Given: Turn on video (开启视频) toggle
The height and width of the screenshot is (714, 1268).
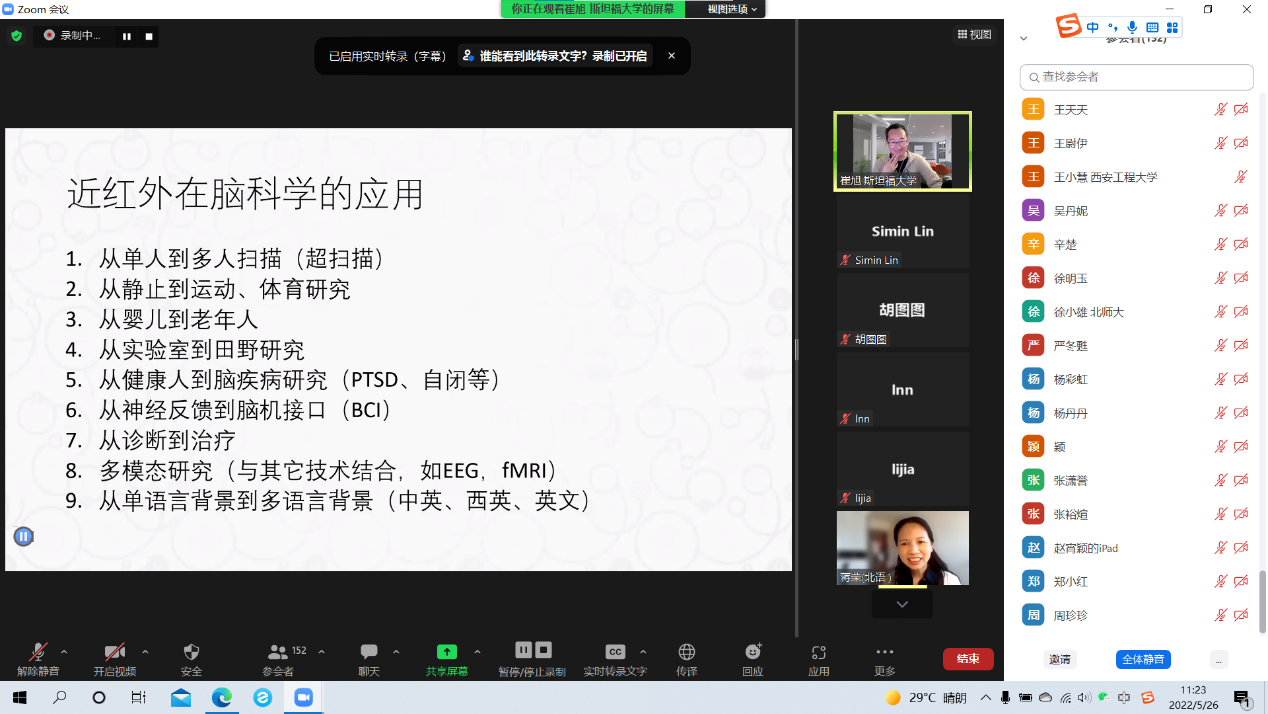Looking at the screenshot, I should (x=114, y=652).
